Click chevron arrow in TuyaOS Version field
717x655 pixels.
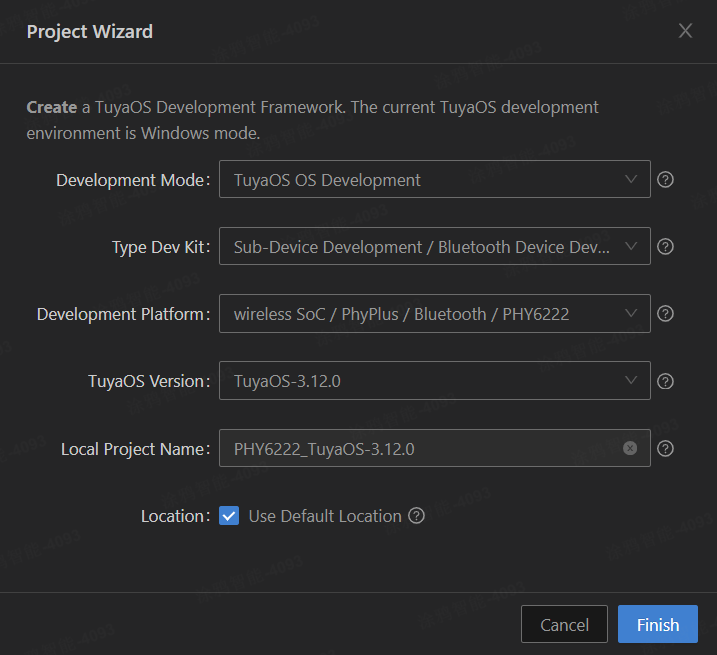pos(631,380)
